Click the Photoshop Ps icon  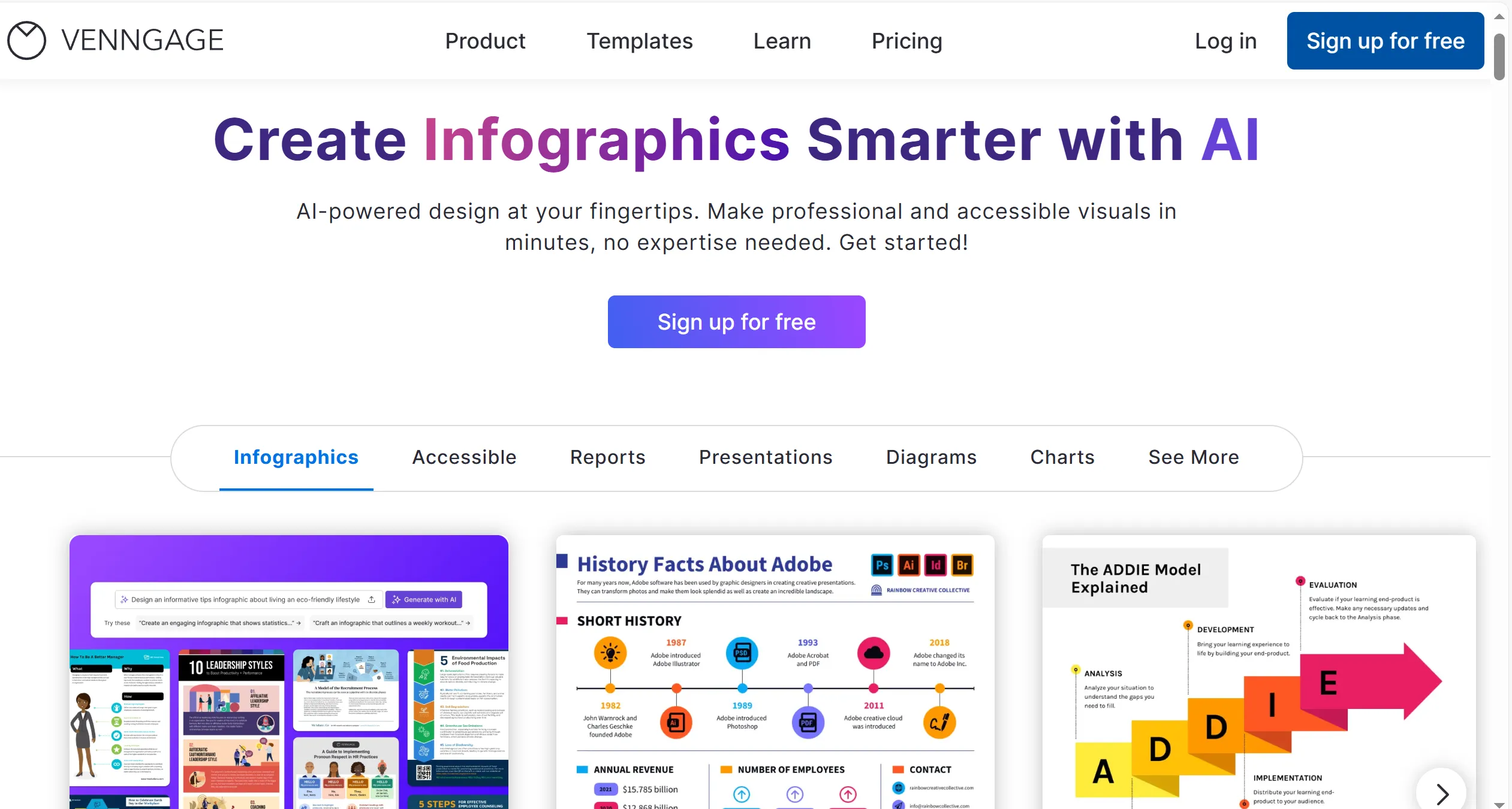882,565
